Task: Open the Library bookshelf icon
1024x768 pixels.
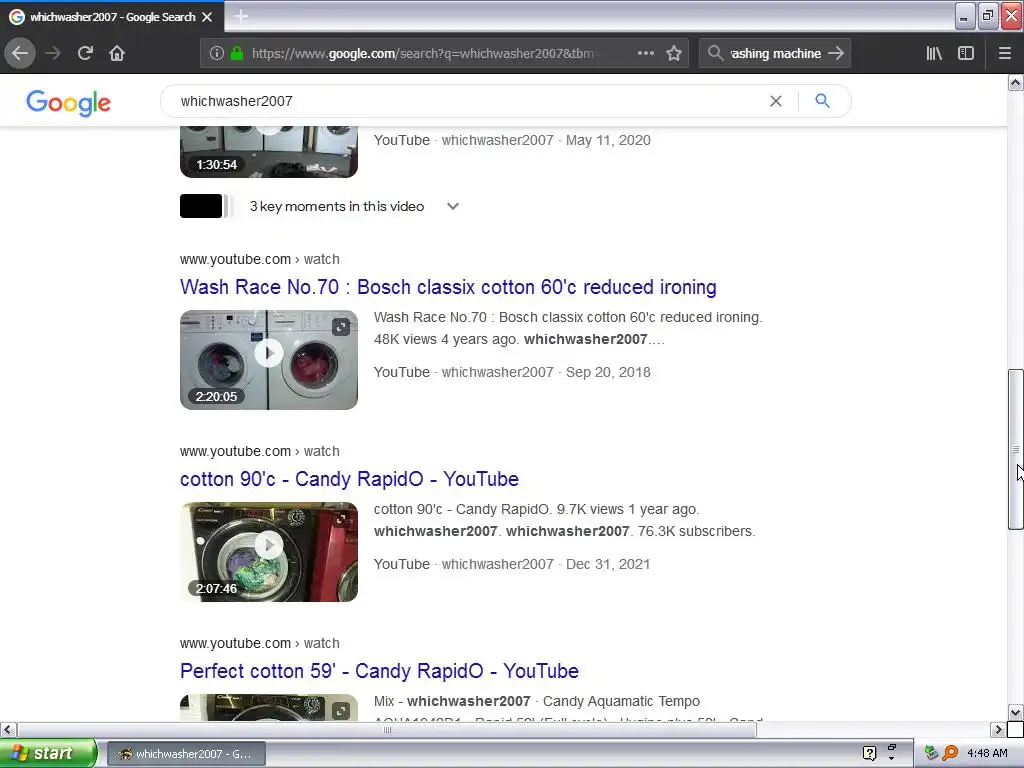Action: click(x=934, y=53)
